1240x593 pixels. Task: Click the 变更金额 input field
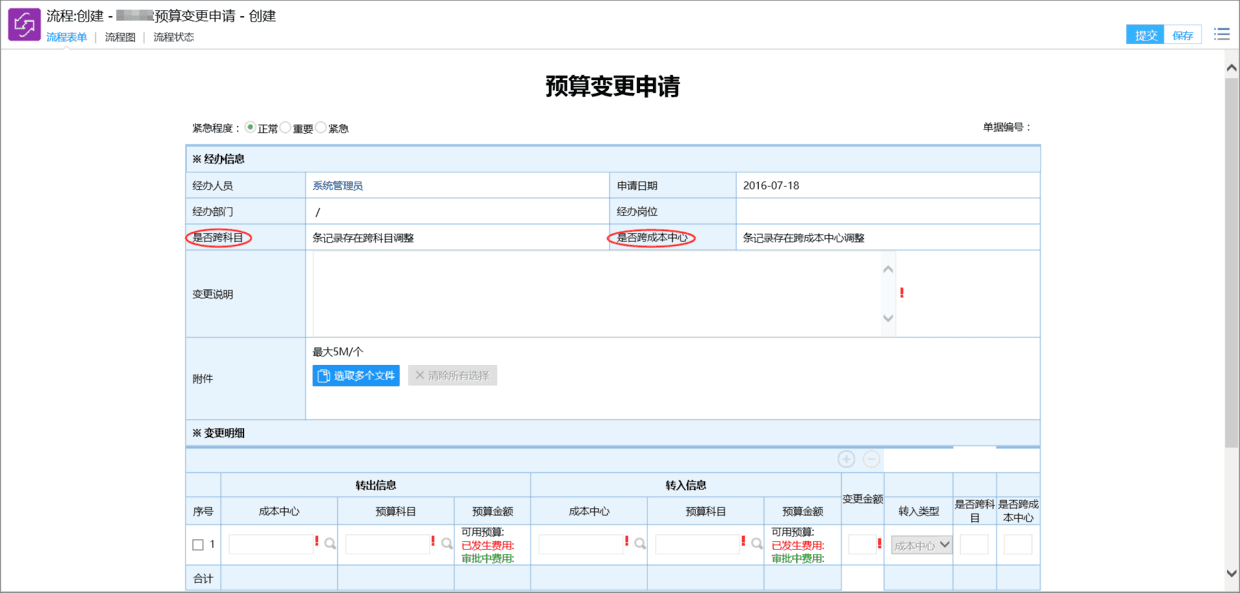click(860, 545)
